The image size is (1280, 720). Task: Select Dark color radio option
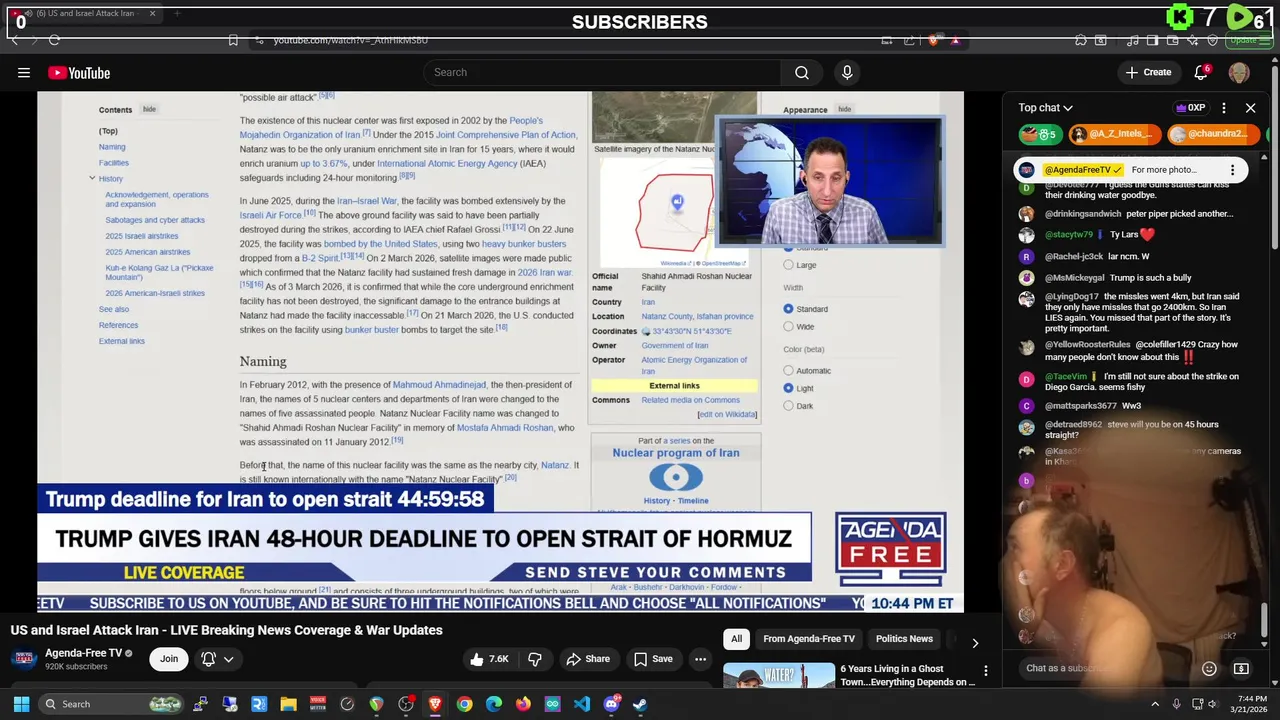point(788,406)
